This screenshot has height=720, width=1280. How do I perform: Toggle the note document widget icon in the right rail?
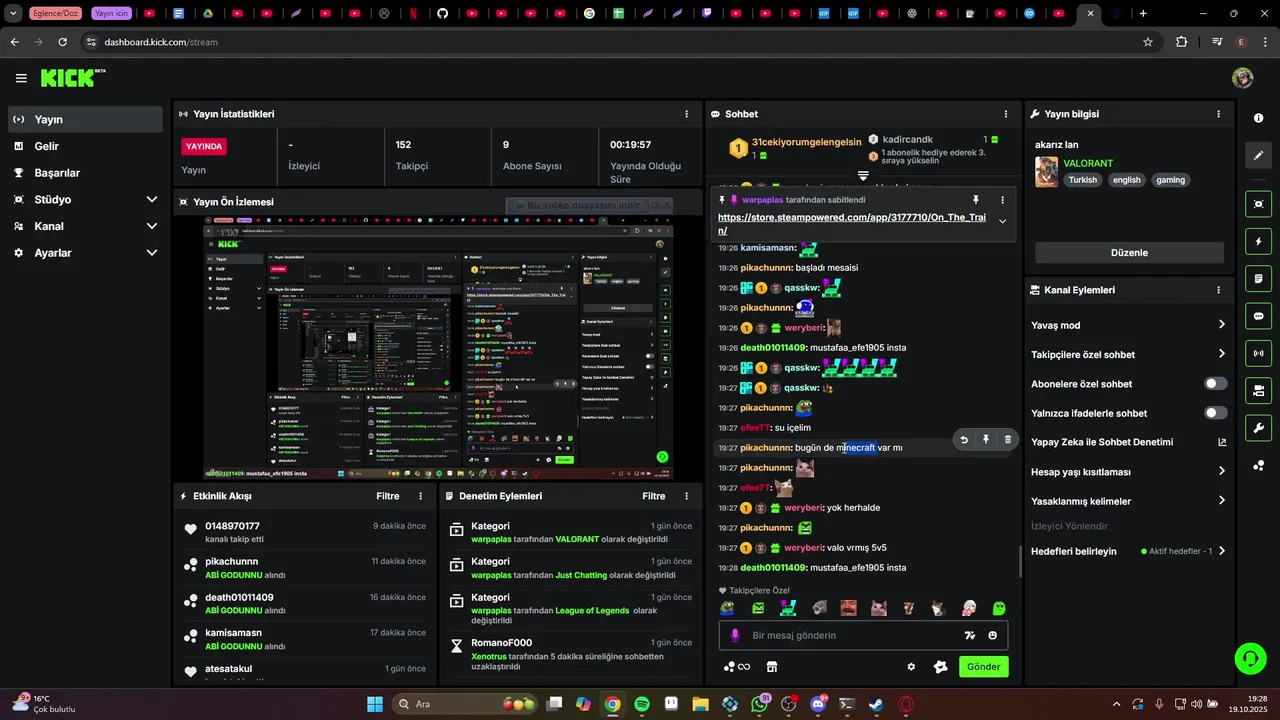1258,278
